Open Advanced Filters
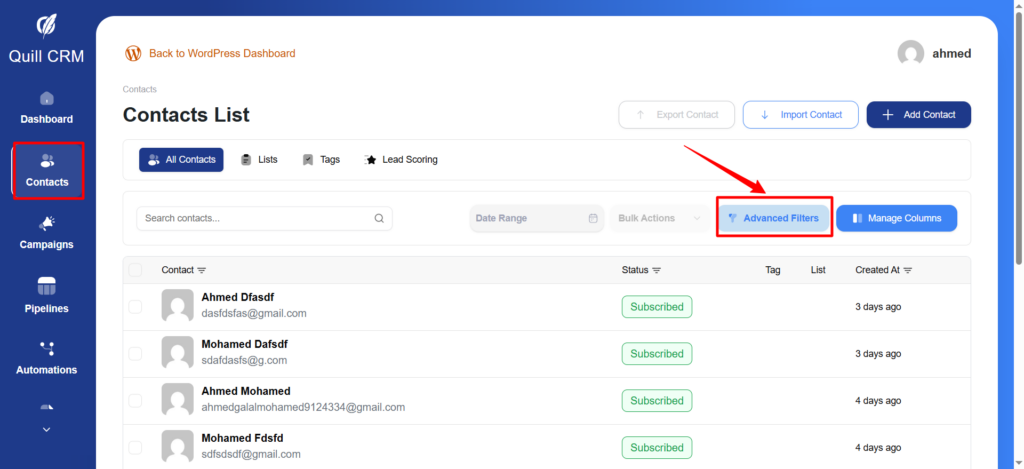1024x469 pixels. click(x=773, y=218)
